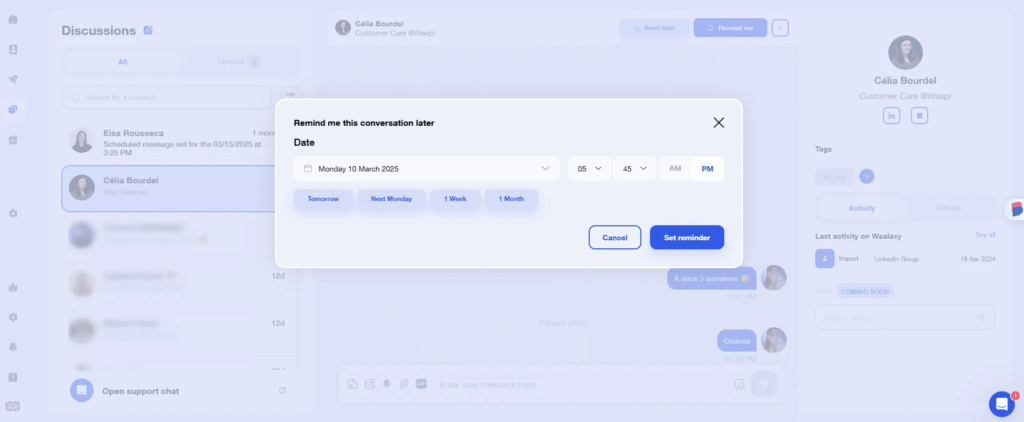Open the date picker showing Monday 10 March 2025
The height and width of the screenshot is (422, 1024).
coord(427,169)
